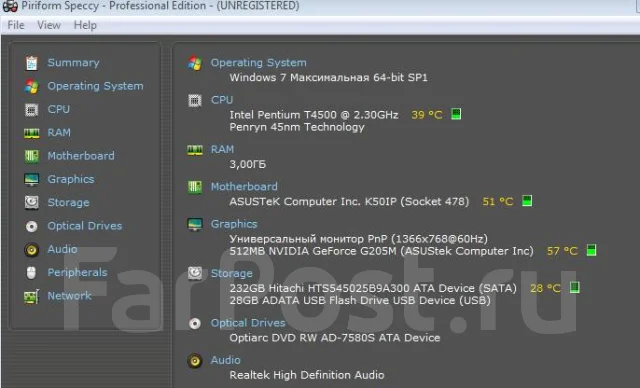Click the Graphics monitor icon in summary pane
640x388 pixels.
pos(195,224)
